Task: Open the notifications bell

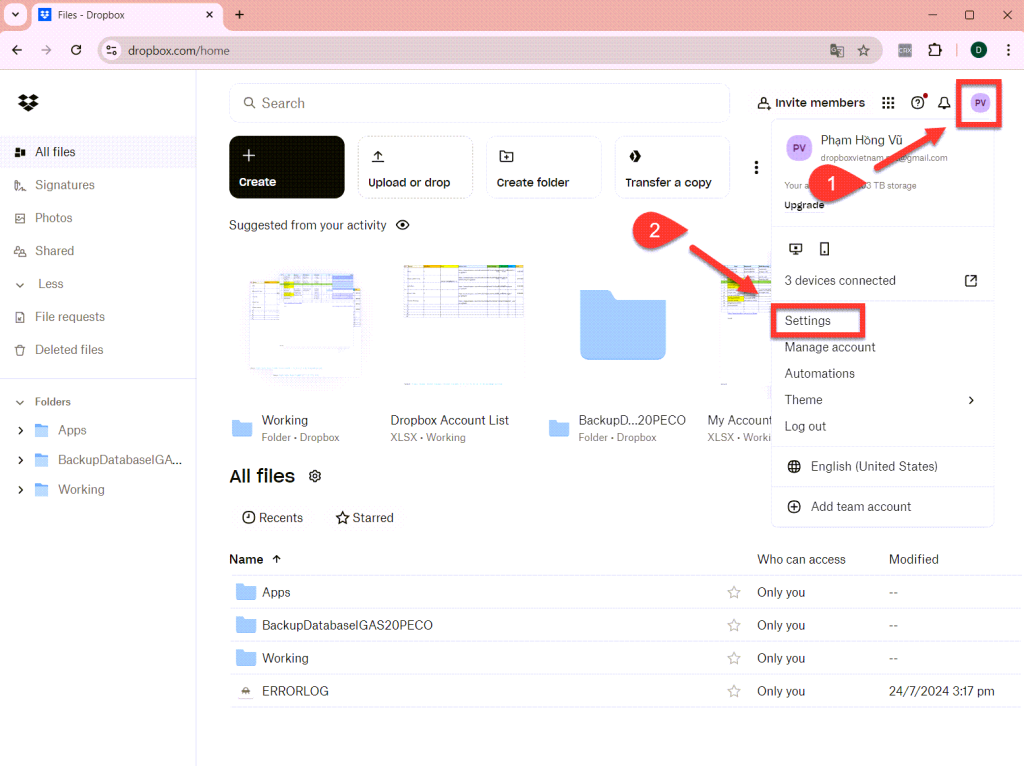Action: coord(944,103)
